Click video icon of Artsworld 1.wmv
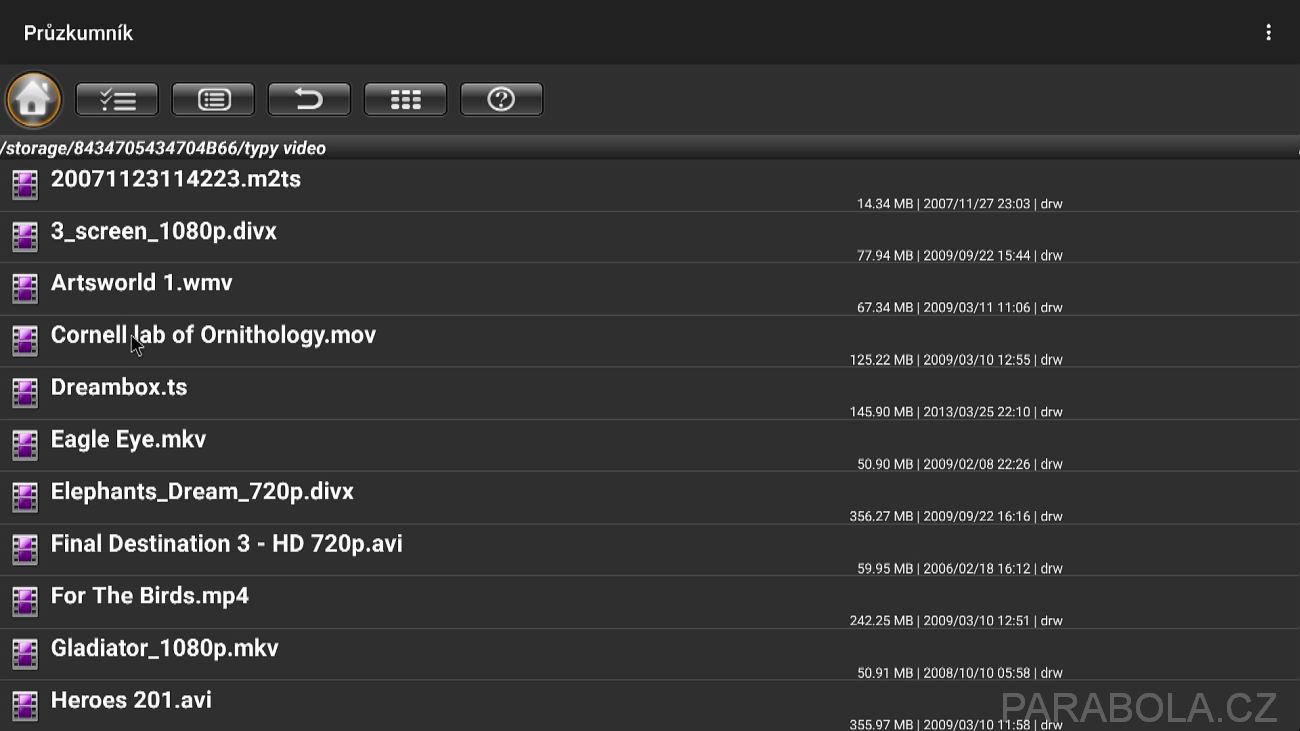The width and height of the screenshot is (1300, 731). [x=25, y=289]
